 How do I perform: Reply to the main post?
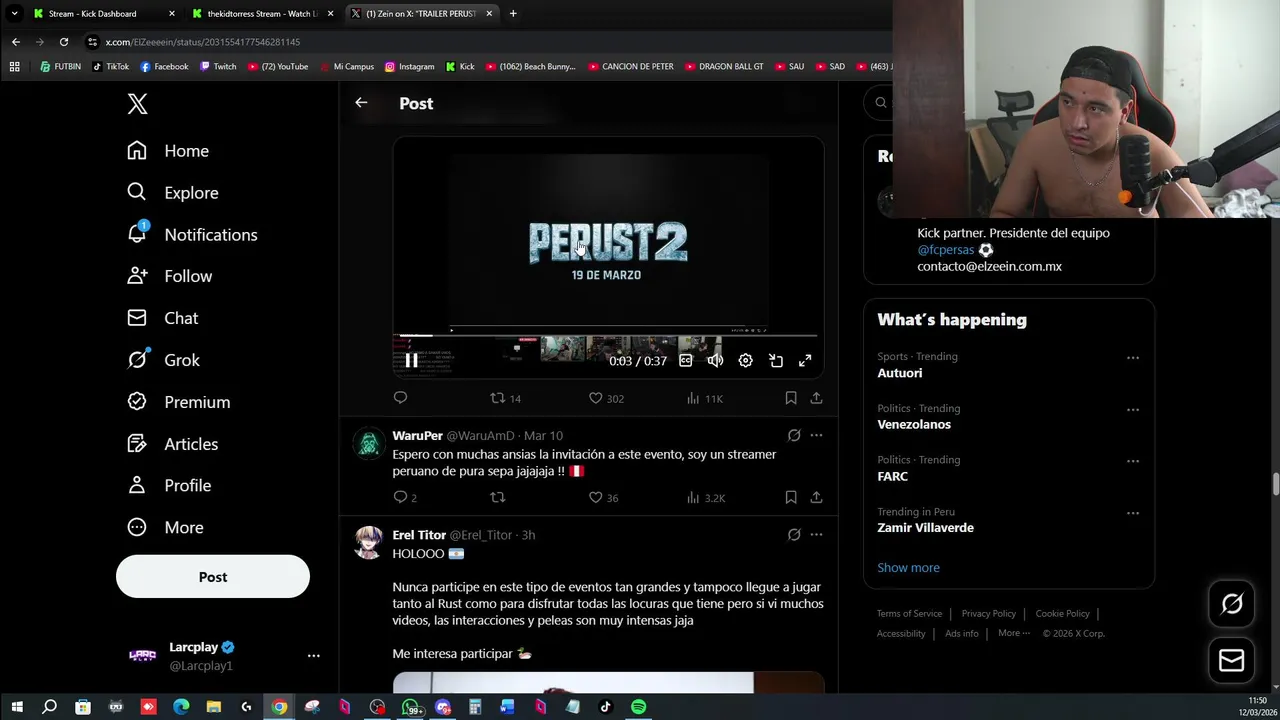click(x=400, y=398)
